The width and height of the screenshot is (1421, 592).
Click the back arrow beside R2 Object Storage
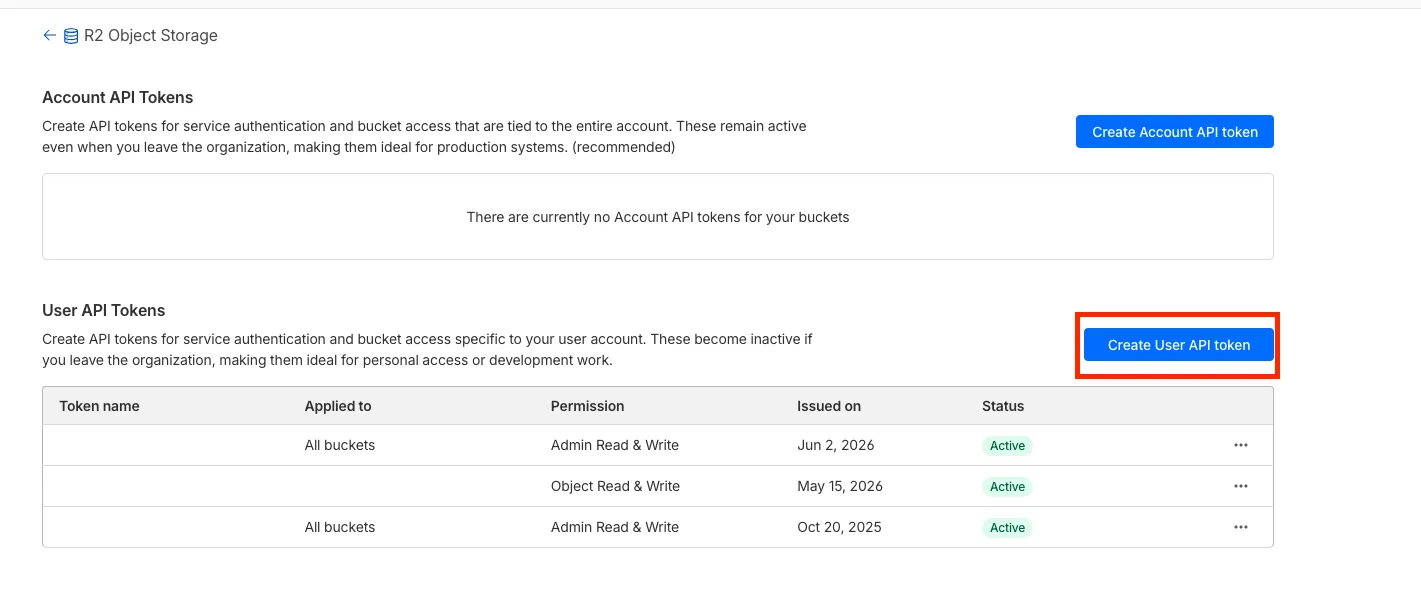(x=49, y=35)
